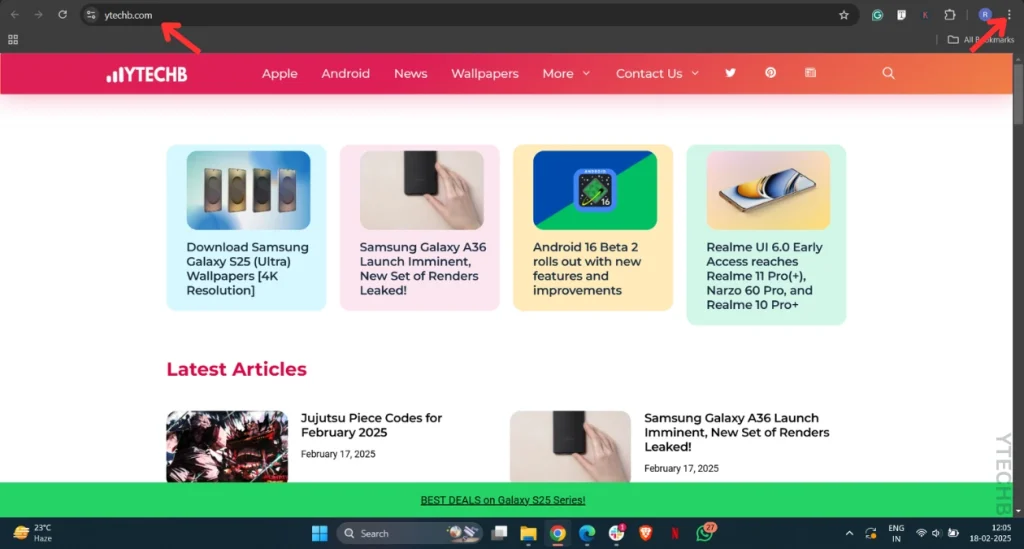Open Chrome three-dot menu
The image size is (1024, 549).
(x=1009, y=14)
